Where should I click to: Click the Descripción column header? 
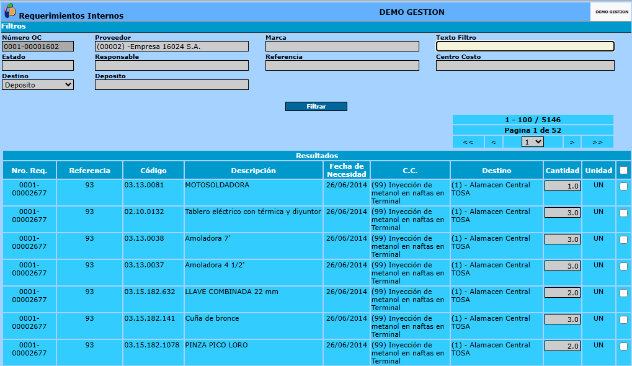pos(254,171)
